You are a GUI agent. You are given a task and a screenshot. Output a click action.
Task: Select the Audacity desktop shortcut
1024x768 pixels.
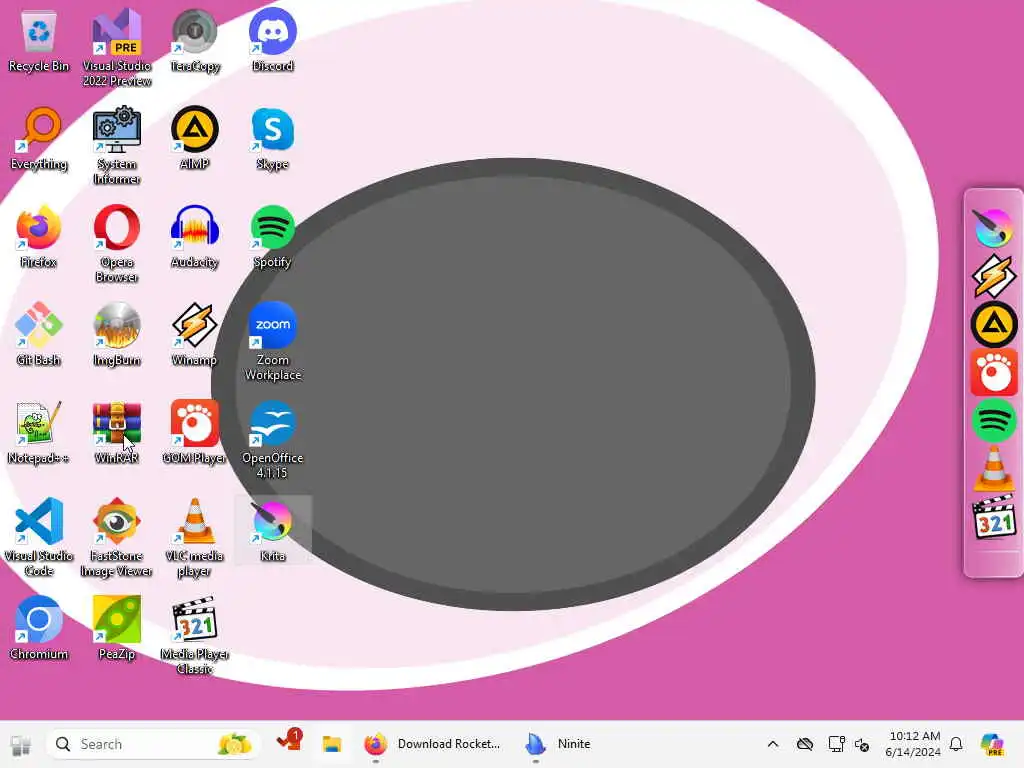[x=195, y=236]
